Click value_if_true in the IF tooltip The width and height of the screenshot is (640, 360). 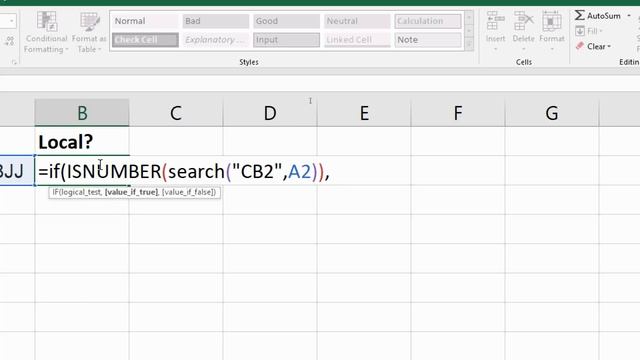(x=131, y=192)
